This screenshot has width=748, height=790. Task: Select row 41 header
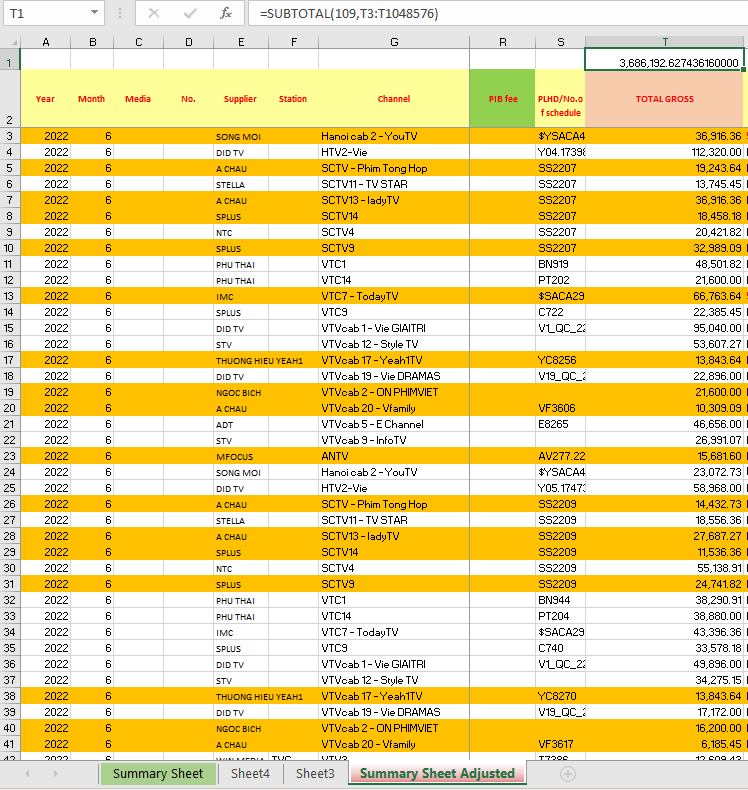(10, 744)
